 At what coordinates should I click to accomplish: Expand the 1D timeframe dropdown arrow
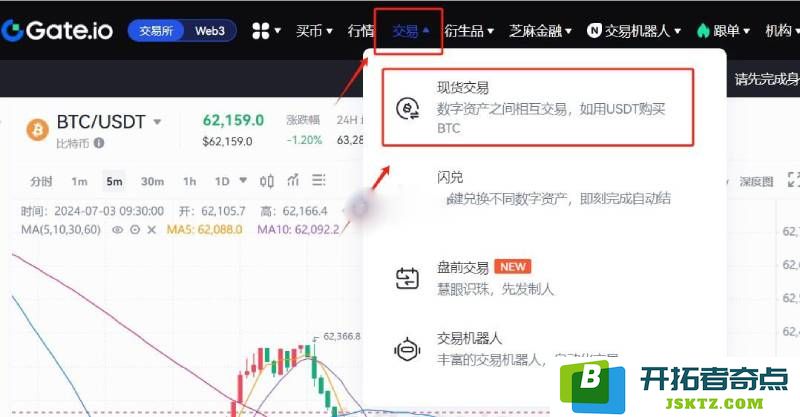pyautogui.click(x=243, y=180)
